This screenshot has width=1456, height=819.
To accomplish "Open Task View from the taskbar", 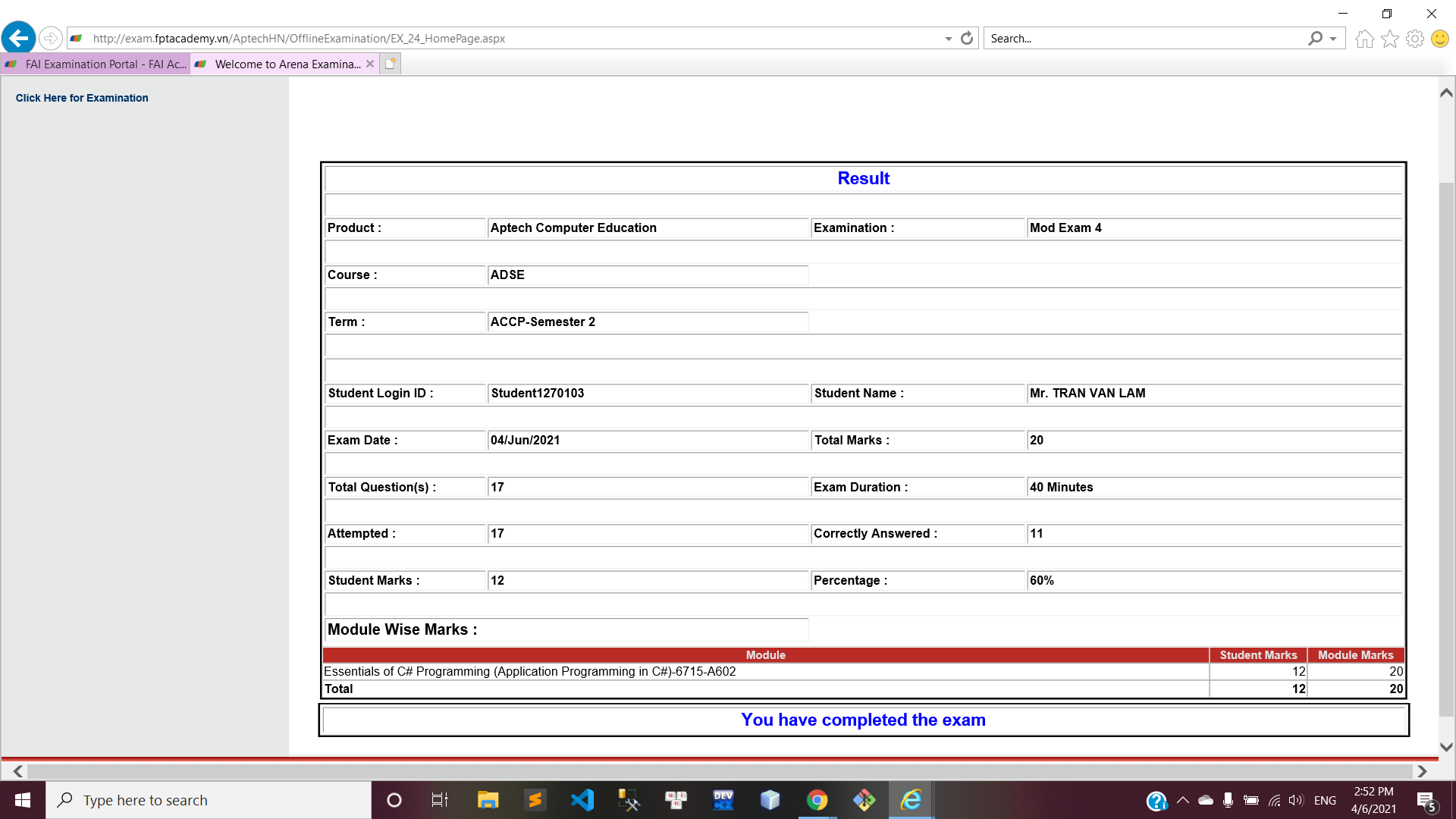I will 440,800.
